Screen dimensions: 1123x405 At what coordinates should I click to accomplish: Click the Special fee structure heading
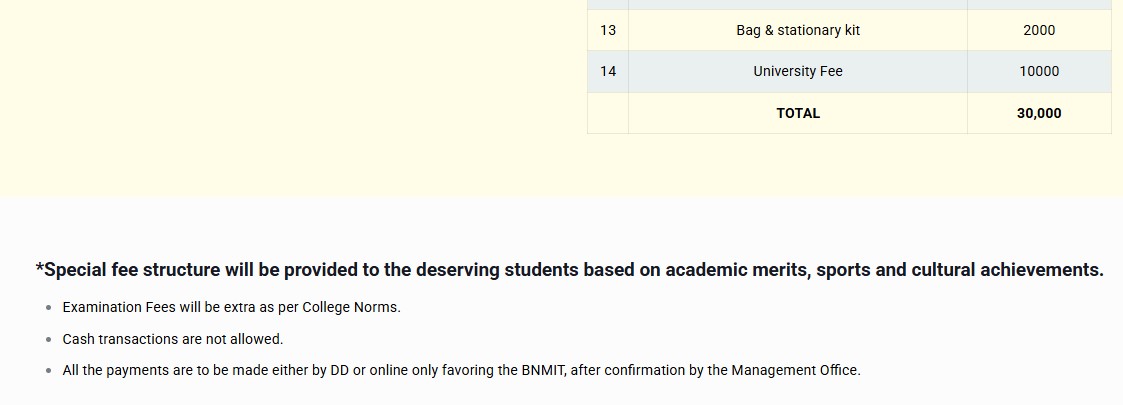pyautogui.click(x=569, y=270)
